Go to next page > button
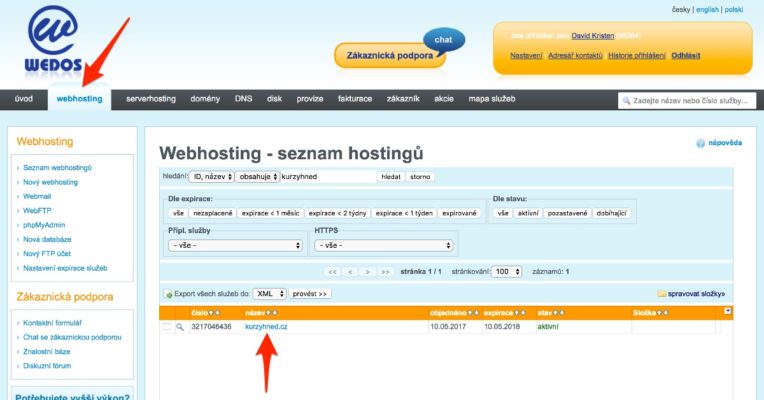The width and height of the screenshot is (764, 400). coord(367,272)
